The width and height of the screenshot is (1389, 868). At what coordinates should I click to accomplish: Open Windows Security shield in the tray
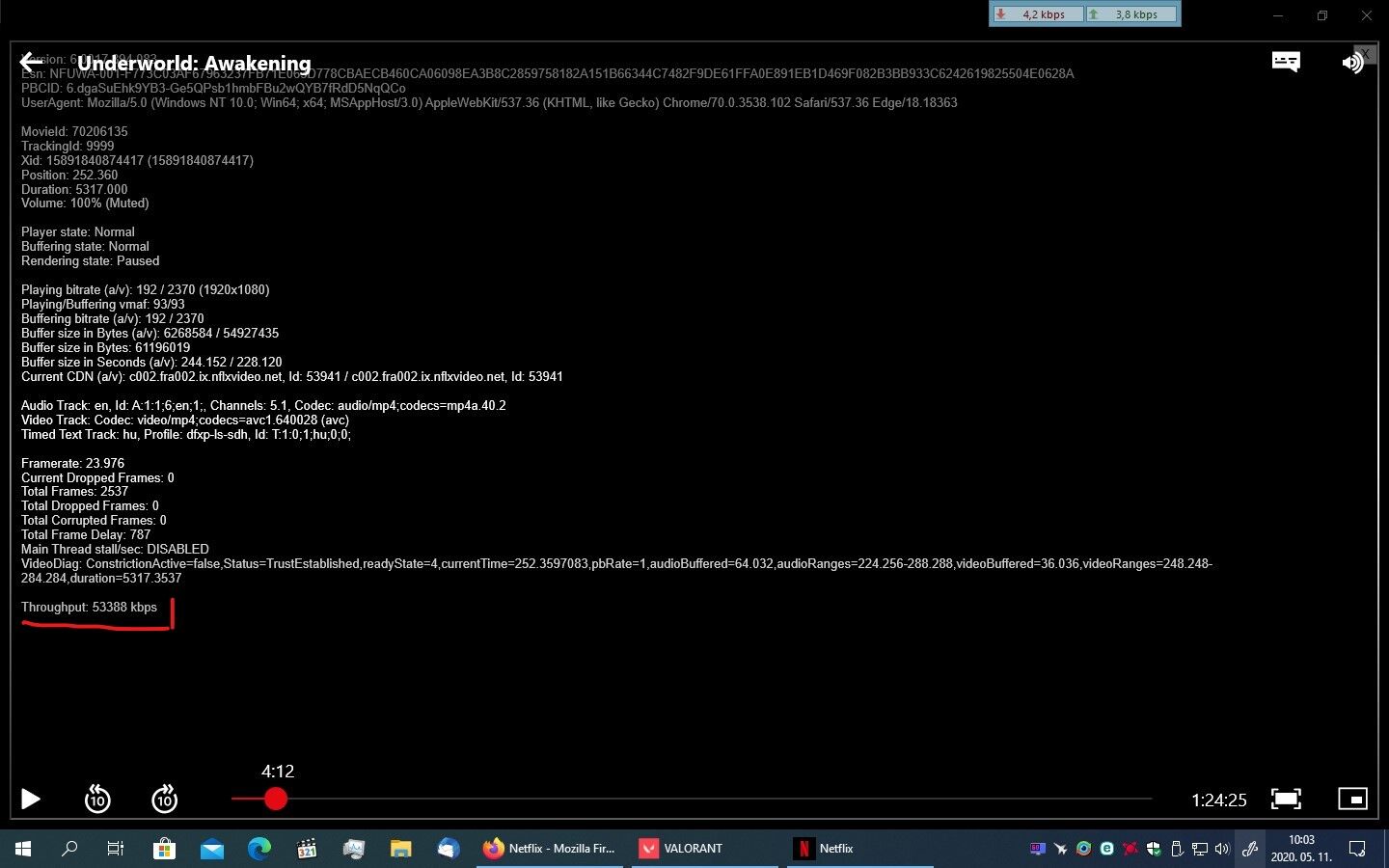(1154, 849)
